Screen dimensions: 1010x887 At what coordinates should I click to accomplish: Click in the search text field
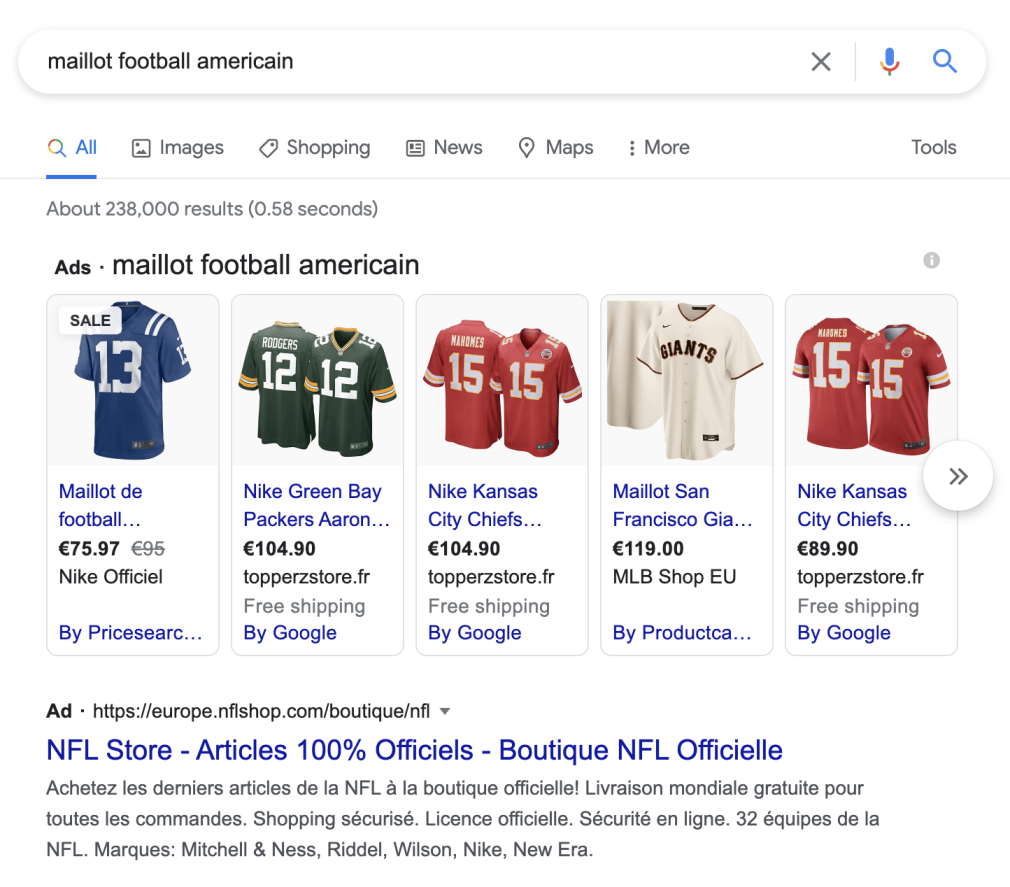tap(400, 62)
